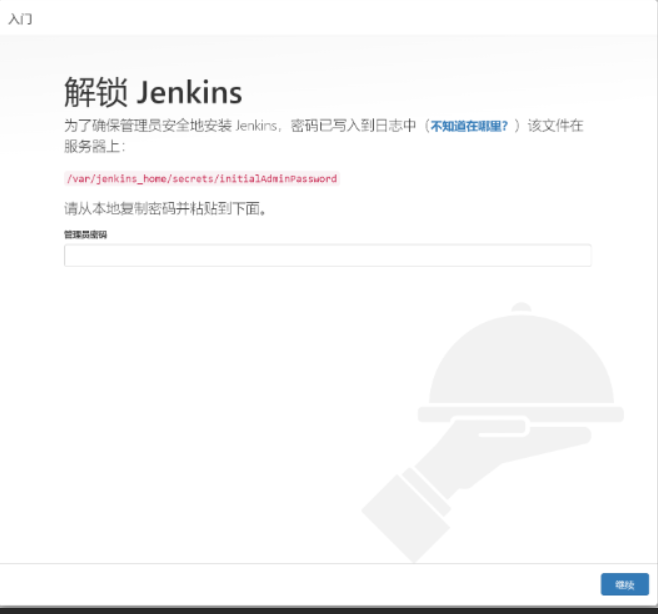Open the 不知道在哪里? help link
Viewport: 658px width, 614px height.
click(x=469, y=126)
